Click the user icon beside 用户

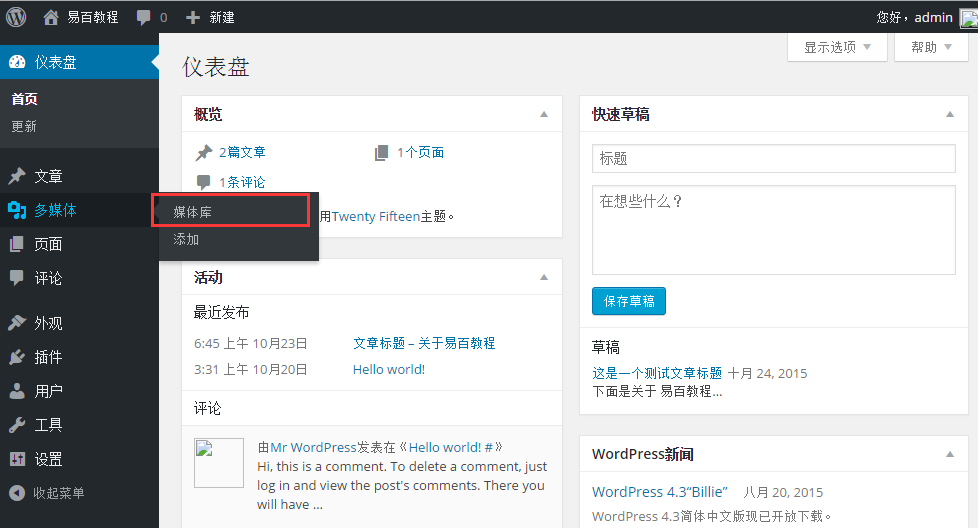click(x=17, y=391)
